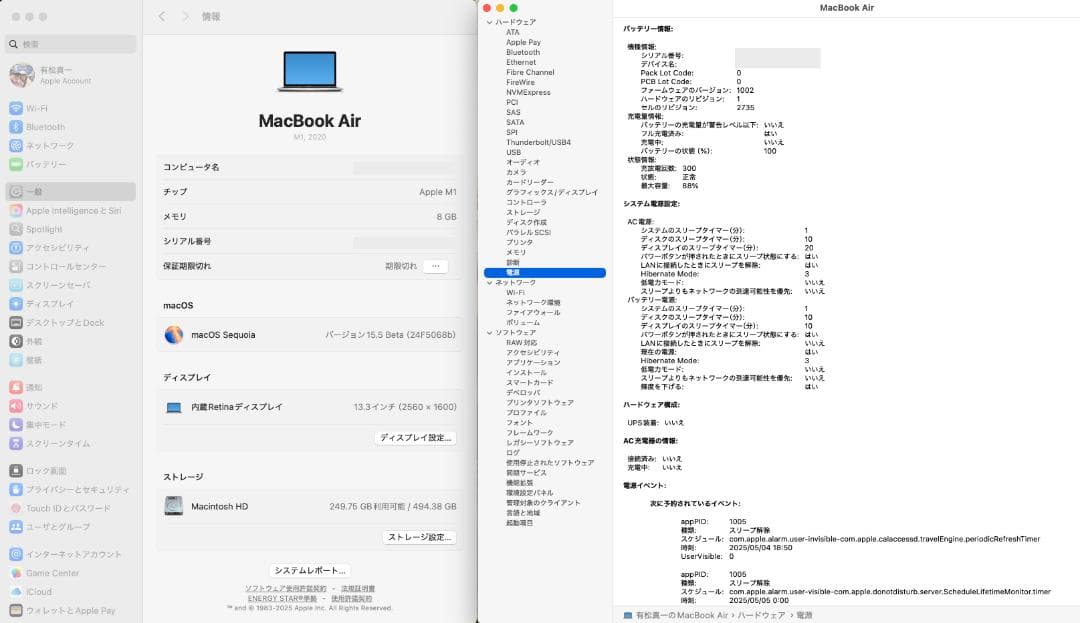This screenshot has width=1080, height=623.
Task: Select Apple Pay in hardware tree
Action: point(523,42)
